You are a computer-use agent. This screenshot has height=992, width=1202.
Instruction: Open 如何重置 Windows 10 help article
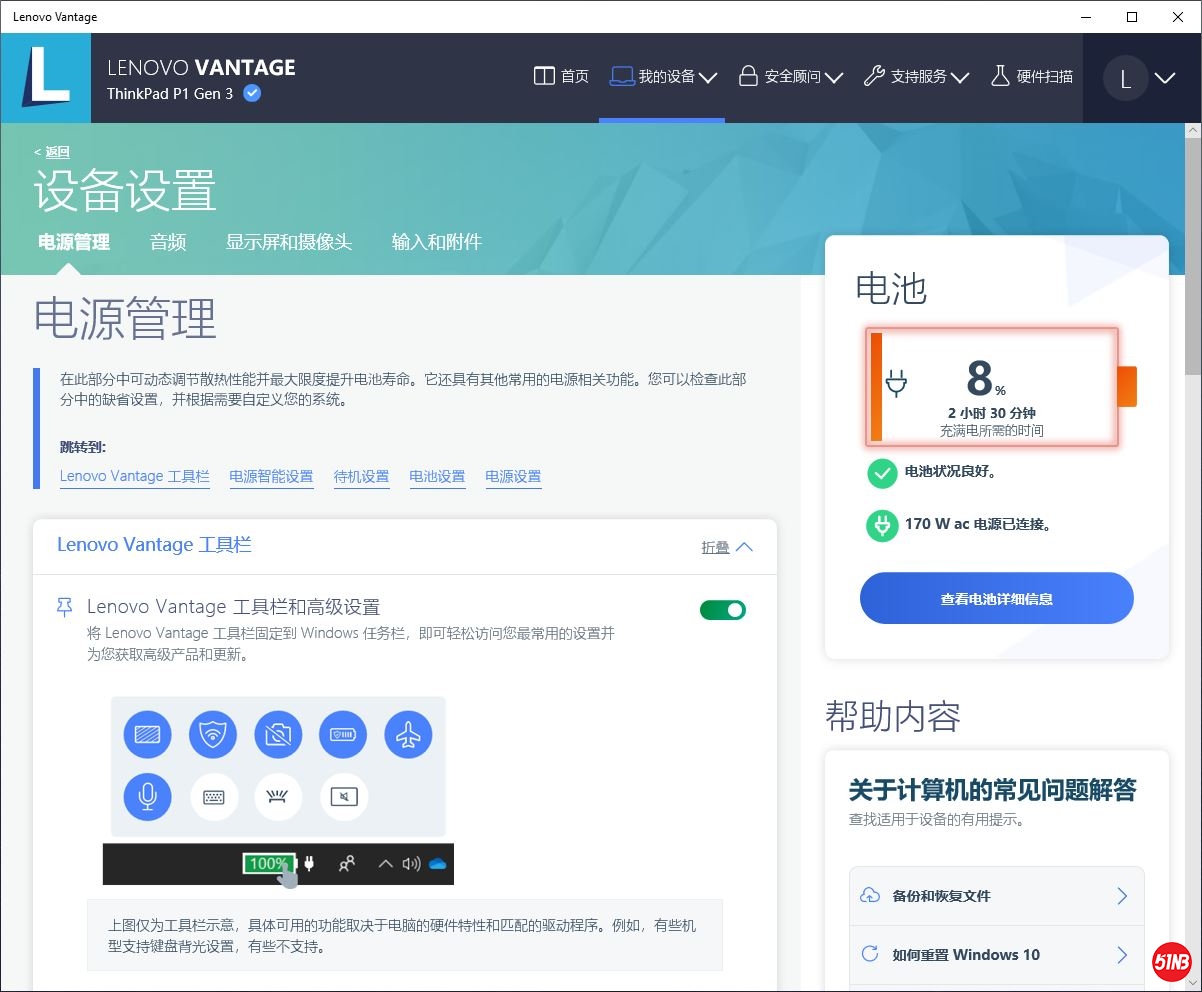(x=996, y=954)
